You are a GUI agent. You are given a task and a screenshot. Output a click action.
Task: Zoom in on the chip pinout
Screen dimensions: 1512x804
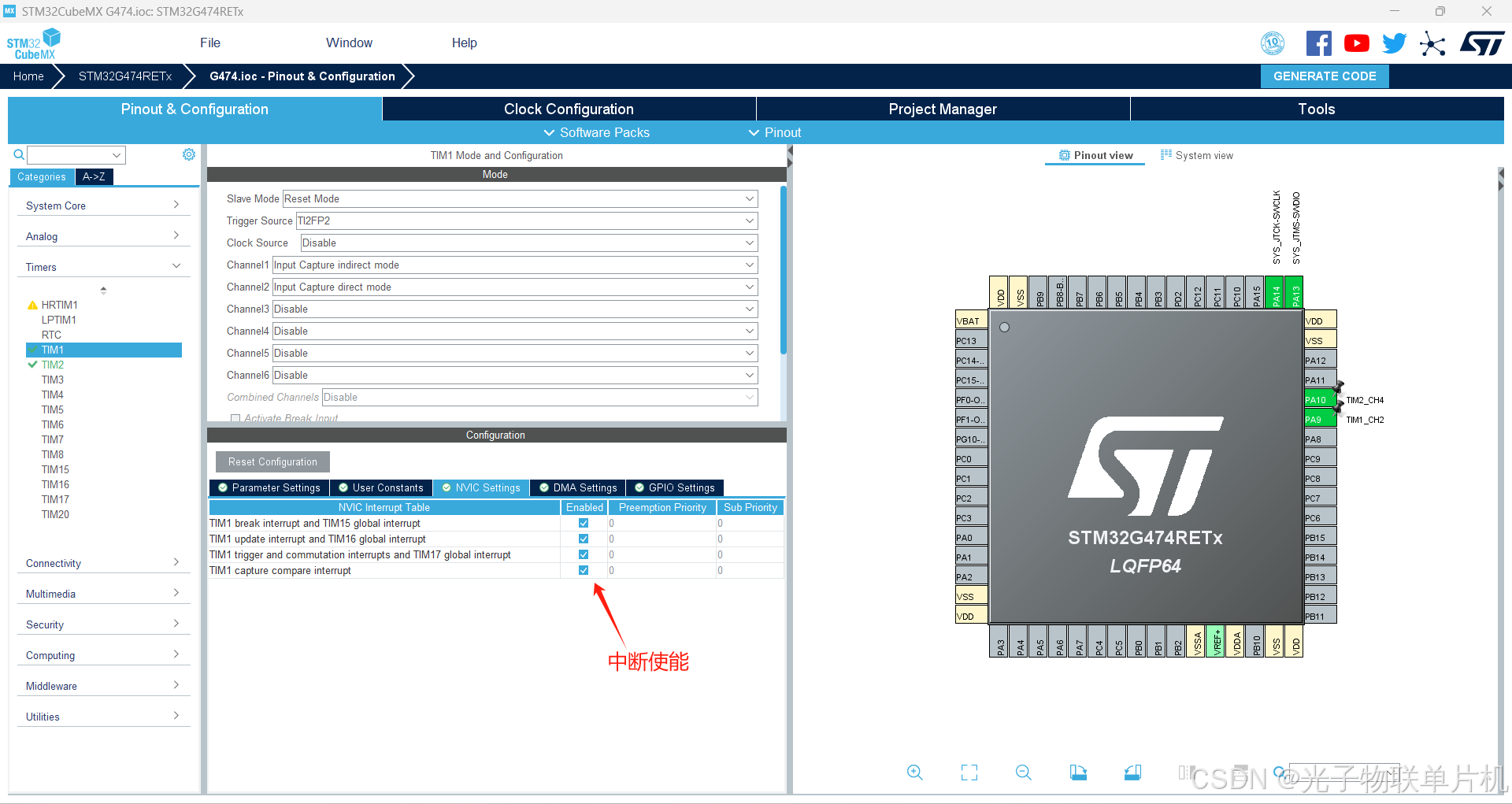click(x=914, y=773)
